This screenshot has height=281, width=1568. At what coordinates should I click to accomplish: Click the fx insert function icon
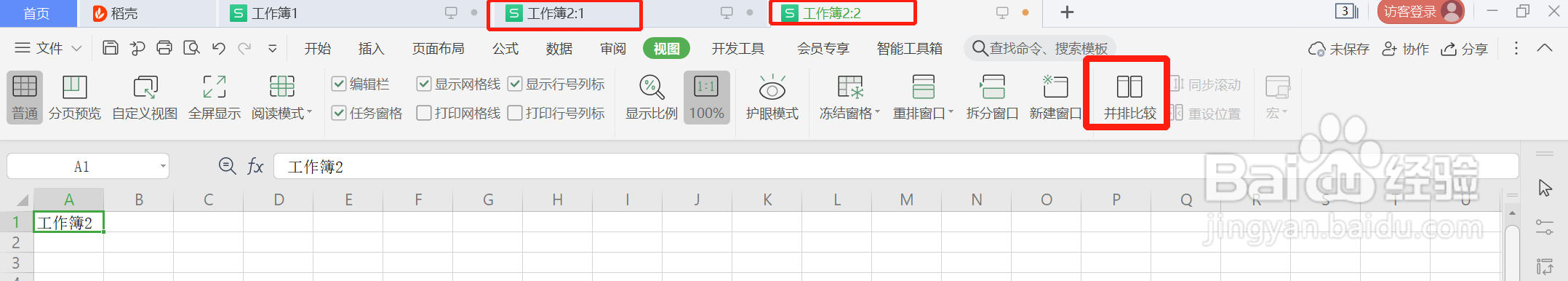(x=255, y=167)
